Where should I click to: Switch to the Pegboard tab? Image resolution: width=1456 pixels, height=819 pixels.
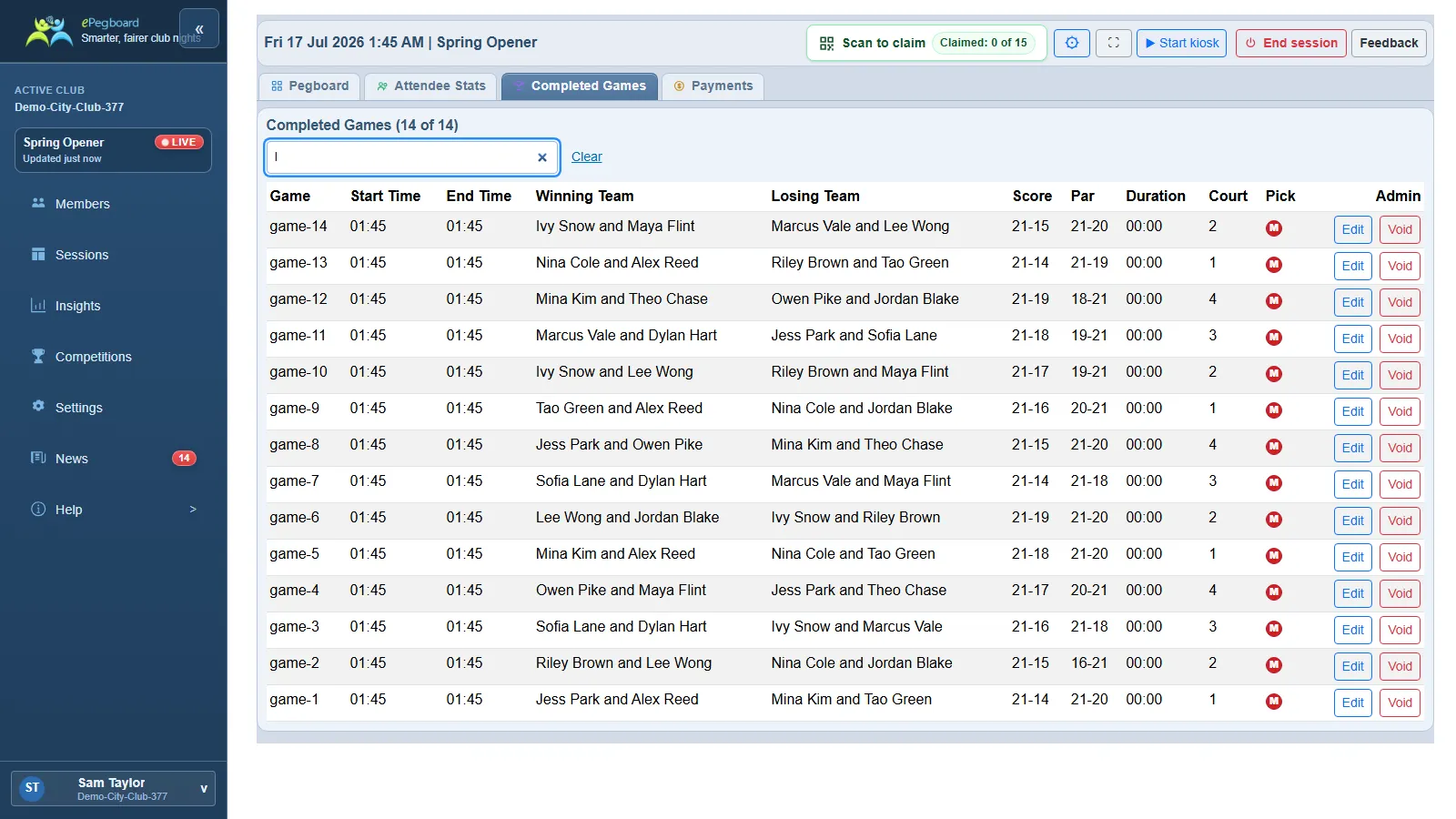point(310,86)
